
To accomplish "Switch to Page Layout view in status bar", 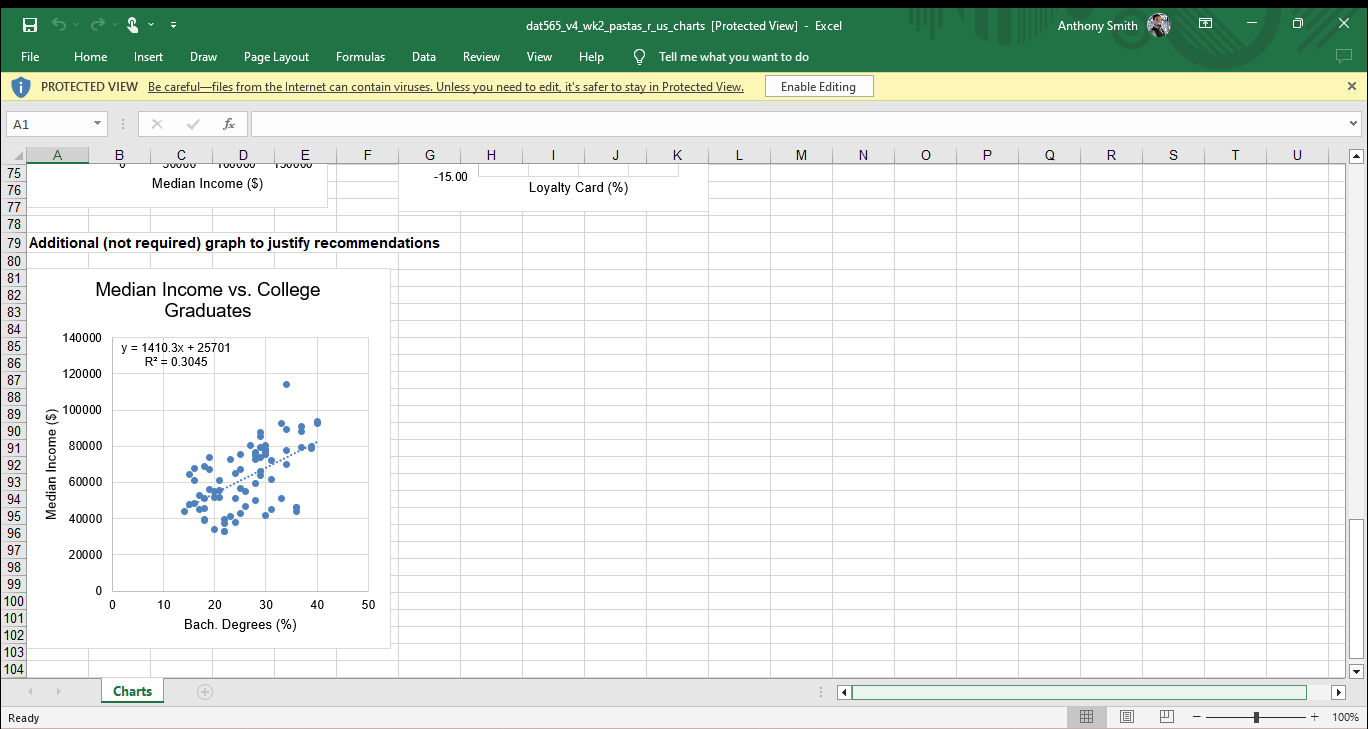I will coord(1127,717).
